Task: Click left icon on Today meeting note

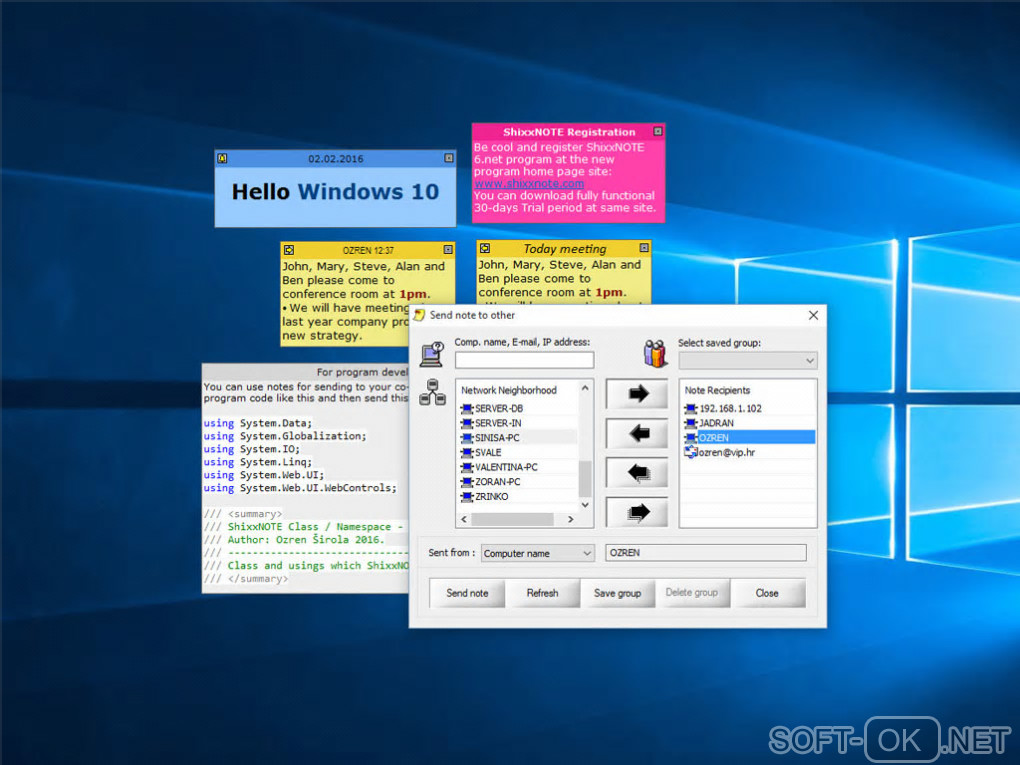Action: click(485, 248)
